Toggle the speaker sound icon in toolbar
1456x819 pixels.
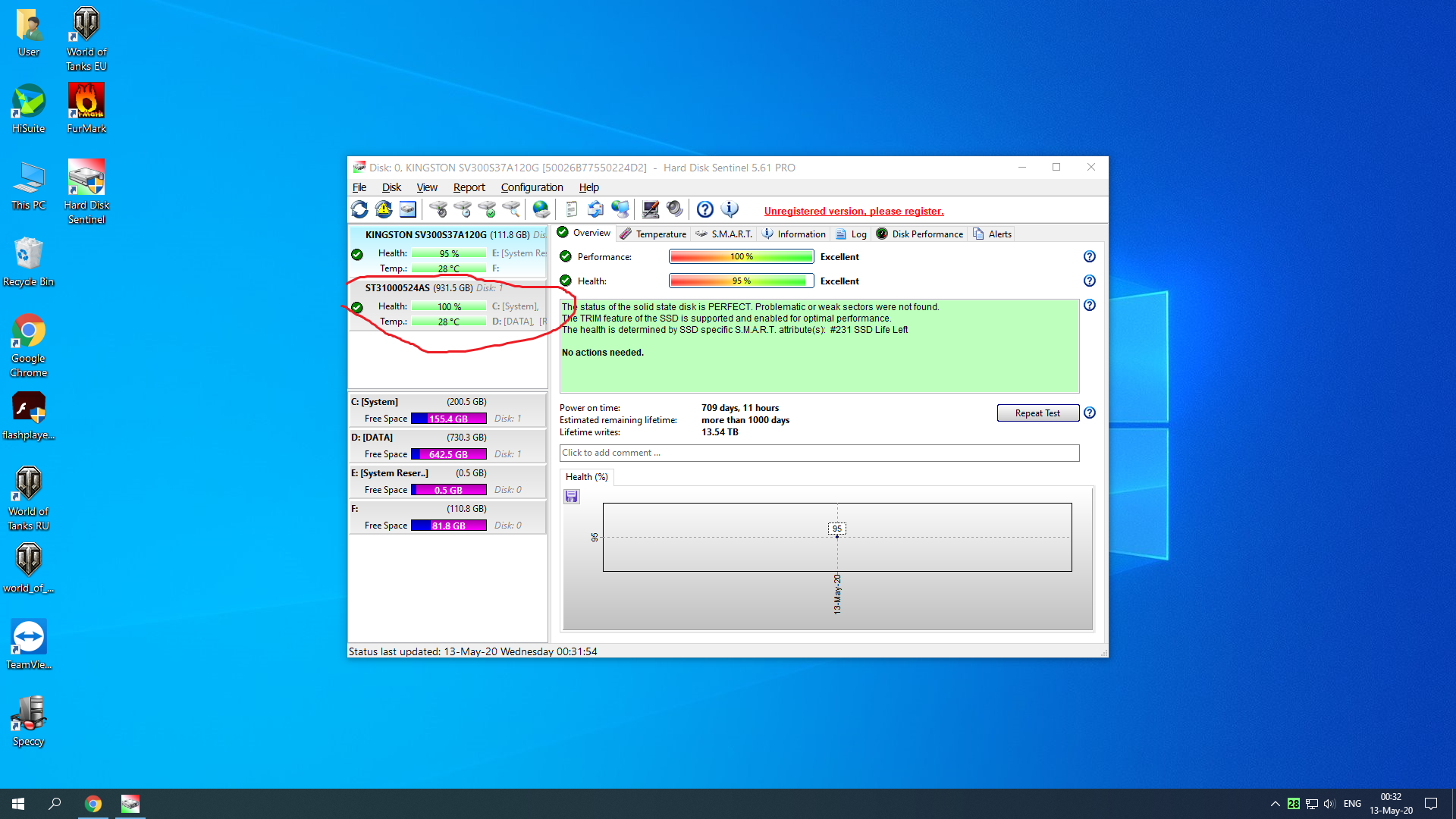[674, 209]
